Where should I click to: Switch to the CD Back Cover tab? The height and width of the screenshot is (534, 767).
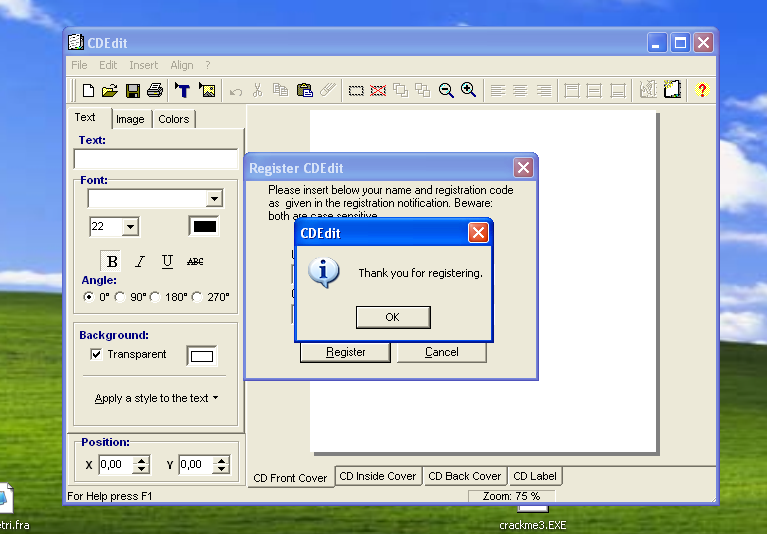tap(464, 476)
